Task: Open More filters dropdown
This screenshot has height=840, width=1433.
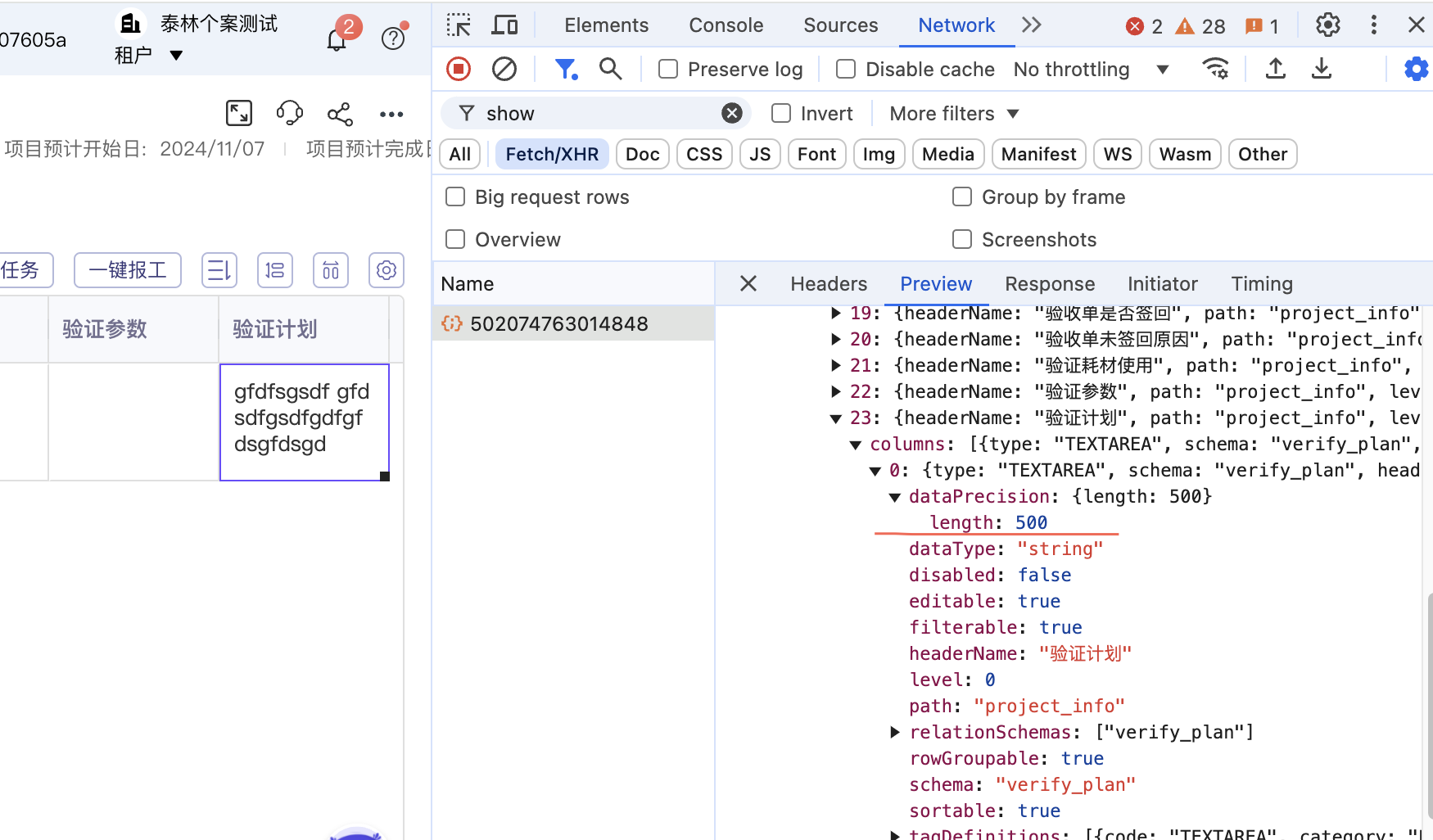Action: (954, 113)
